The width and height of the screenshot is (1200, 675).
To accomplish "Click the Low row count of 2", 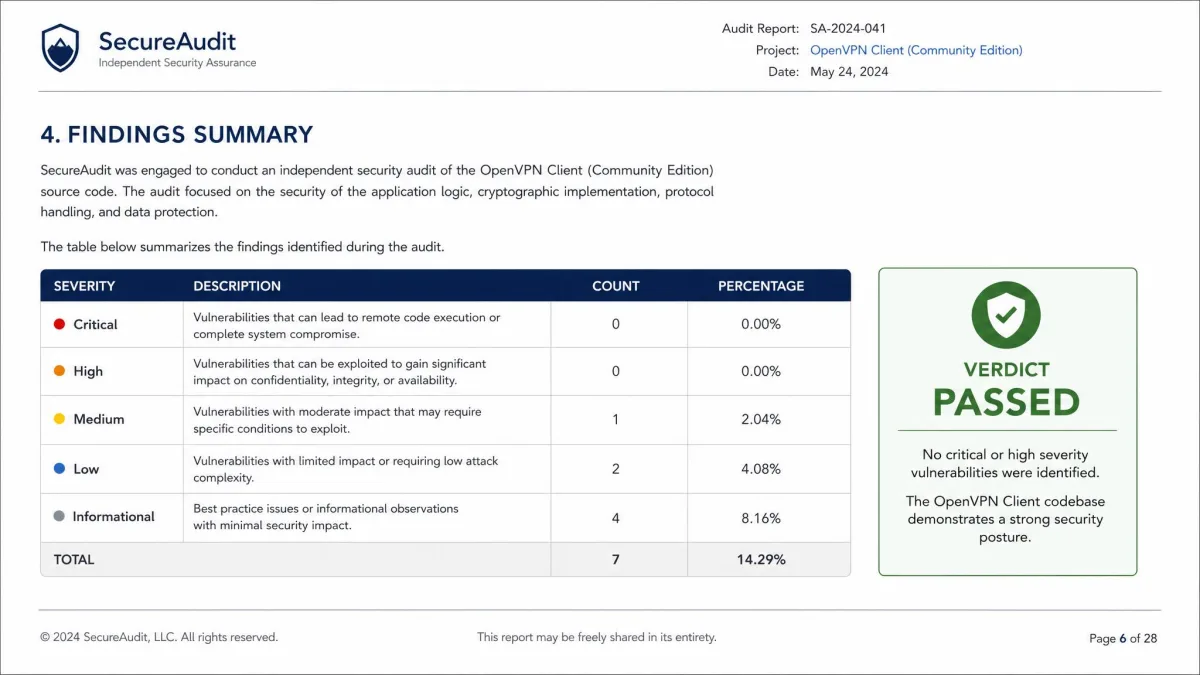I will (616, 468).
